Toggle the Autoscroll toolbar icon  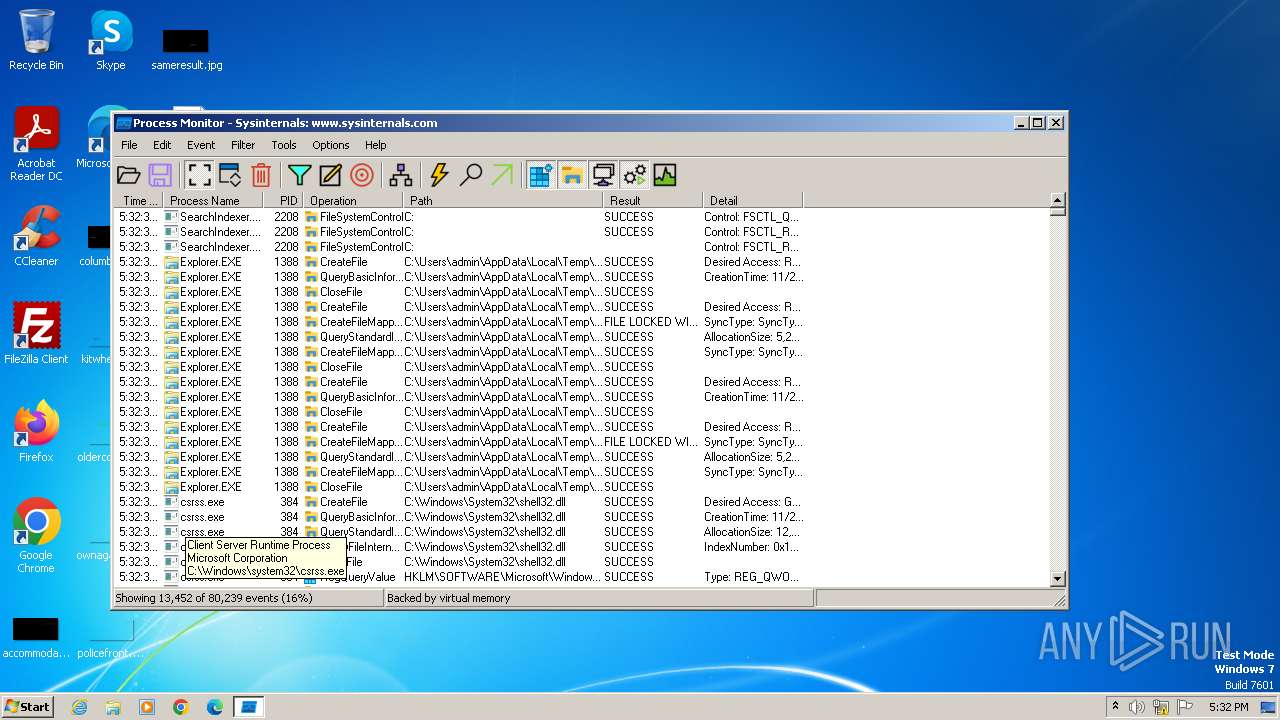pyautogui.click(x=230, y=176)
